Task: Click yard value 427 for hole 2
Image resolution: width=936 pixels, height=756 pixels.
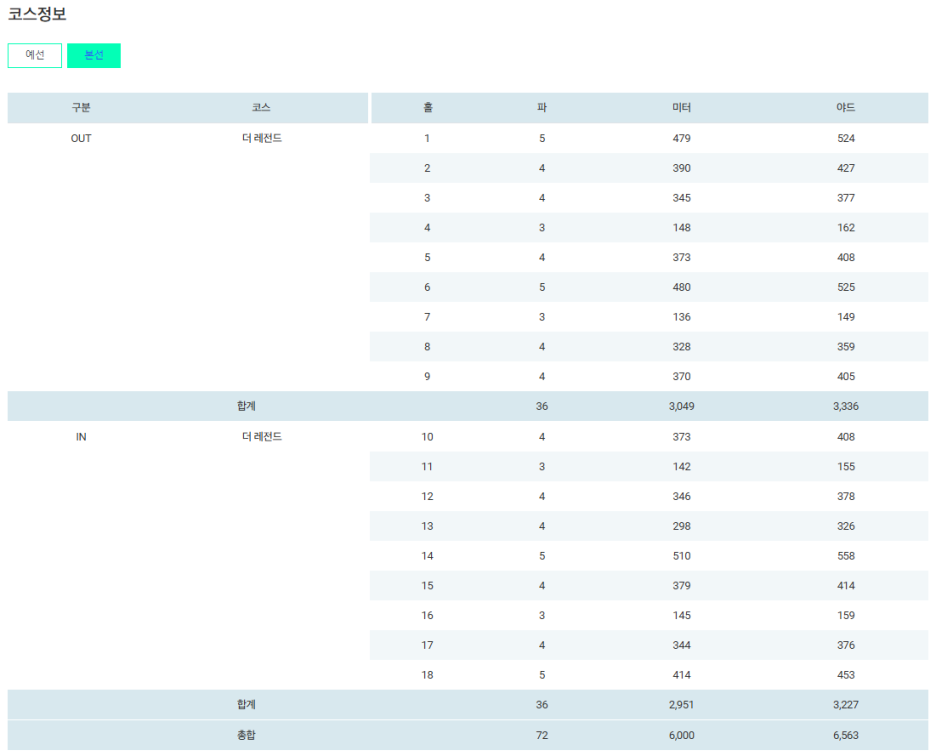Action: (846, 168)
